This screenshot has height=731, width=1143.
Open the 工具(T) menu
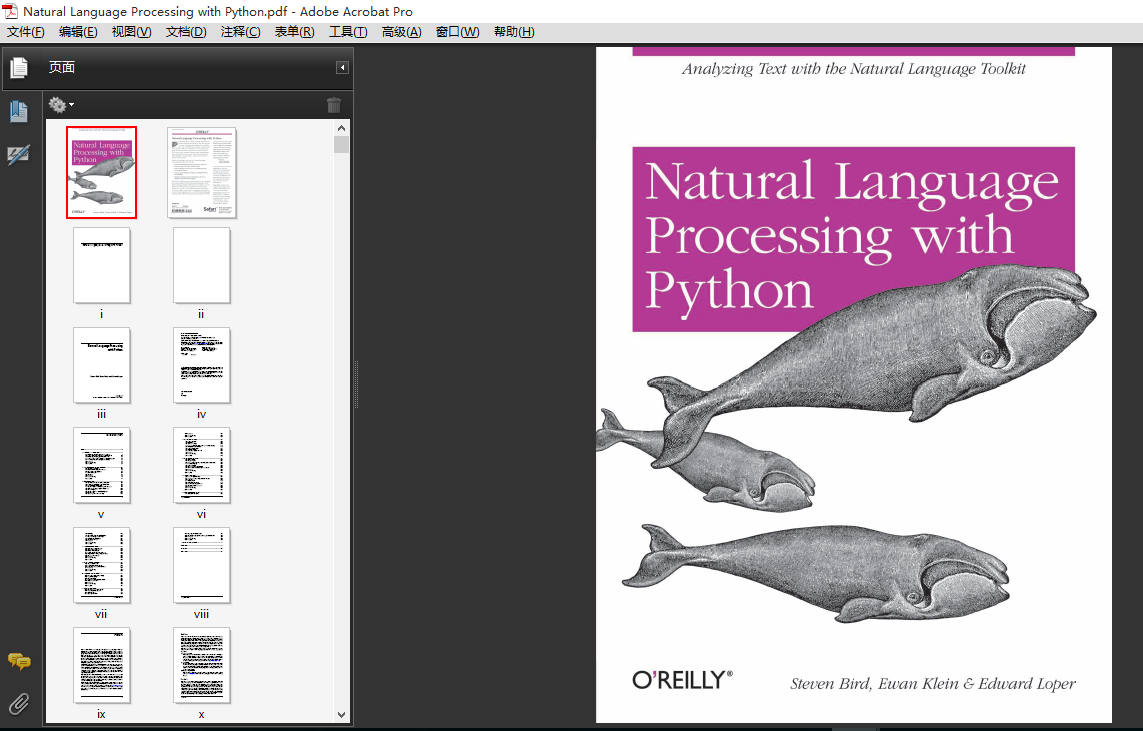coord(348,32)
